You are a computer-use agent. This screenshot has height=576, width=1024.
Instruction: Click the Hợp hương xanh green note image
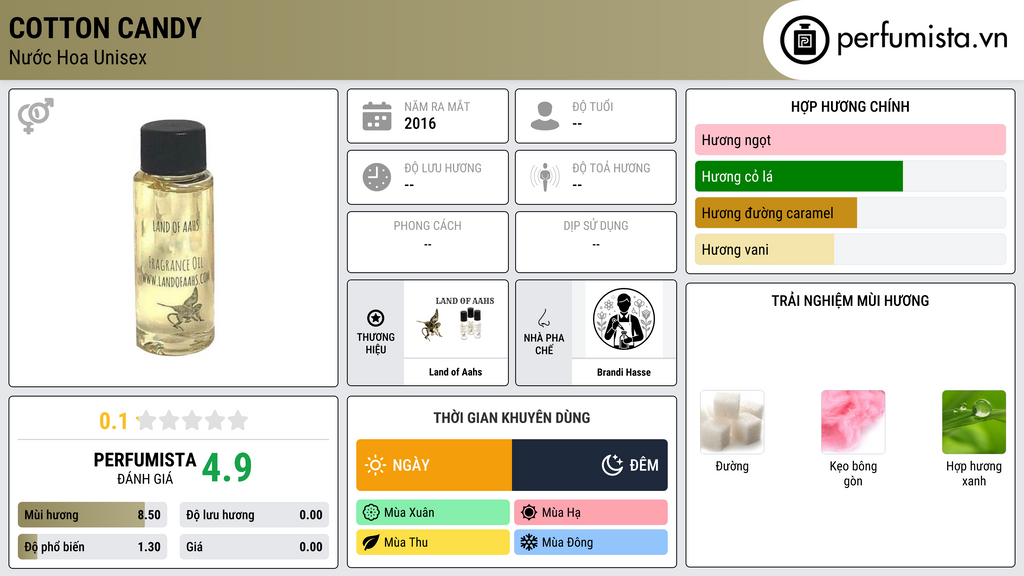pyautogui.click(x=974, y=422)
